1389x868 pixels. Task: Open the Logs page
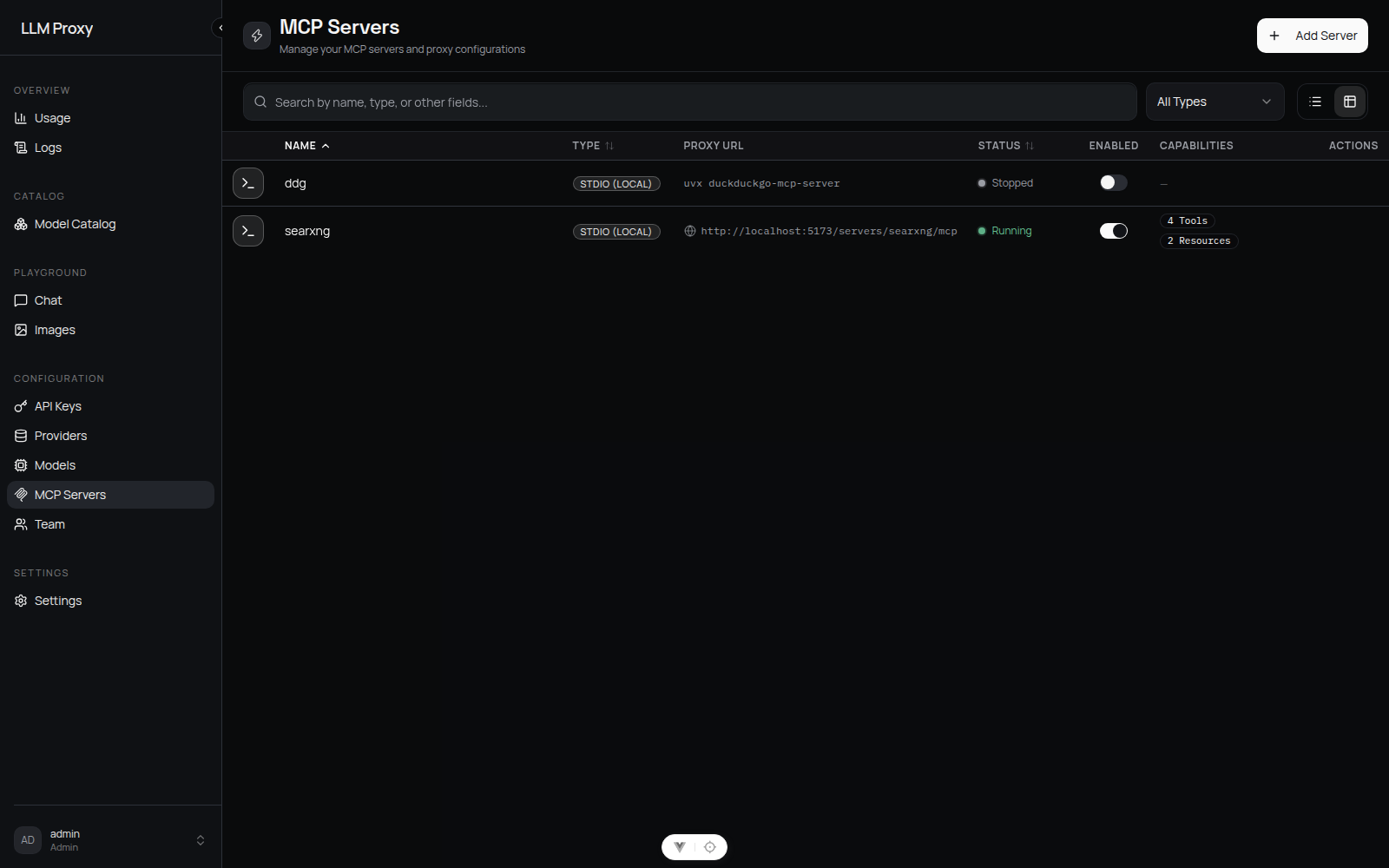(x=110, y=148)
